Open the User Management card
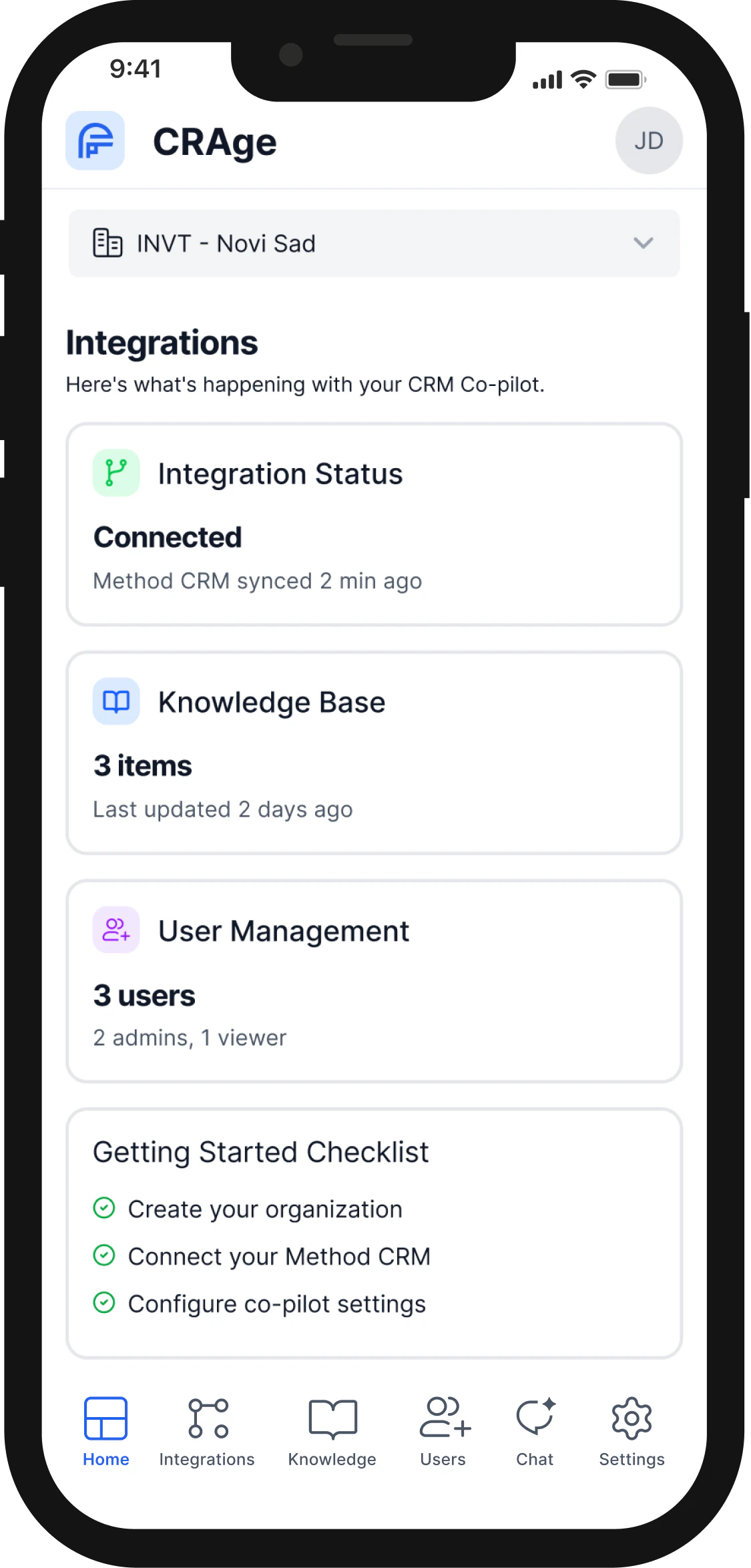The width and height of the screenshot is (751, 1568). coord(374,982)
